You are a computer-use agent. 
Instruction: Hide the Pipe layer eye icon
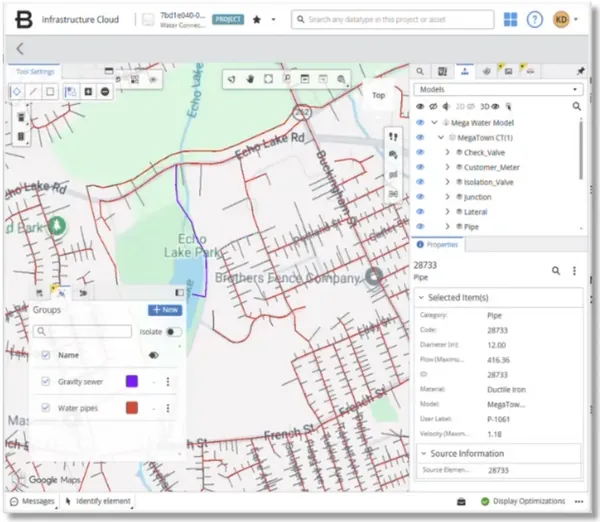(x=420, y=227)
